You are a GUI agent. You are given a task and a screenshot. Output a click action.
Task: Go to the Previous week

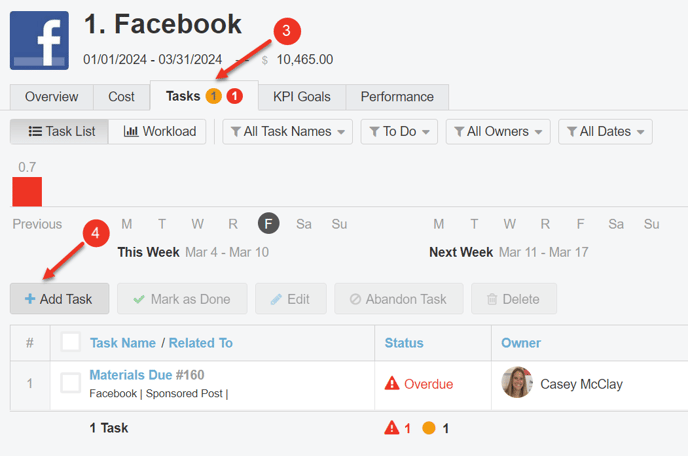coord(37,224)
